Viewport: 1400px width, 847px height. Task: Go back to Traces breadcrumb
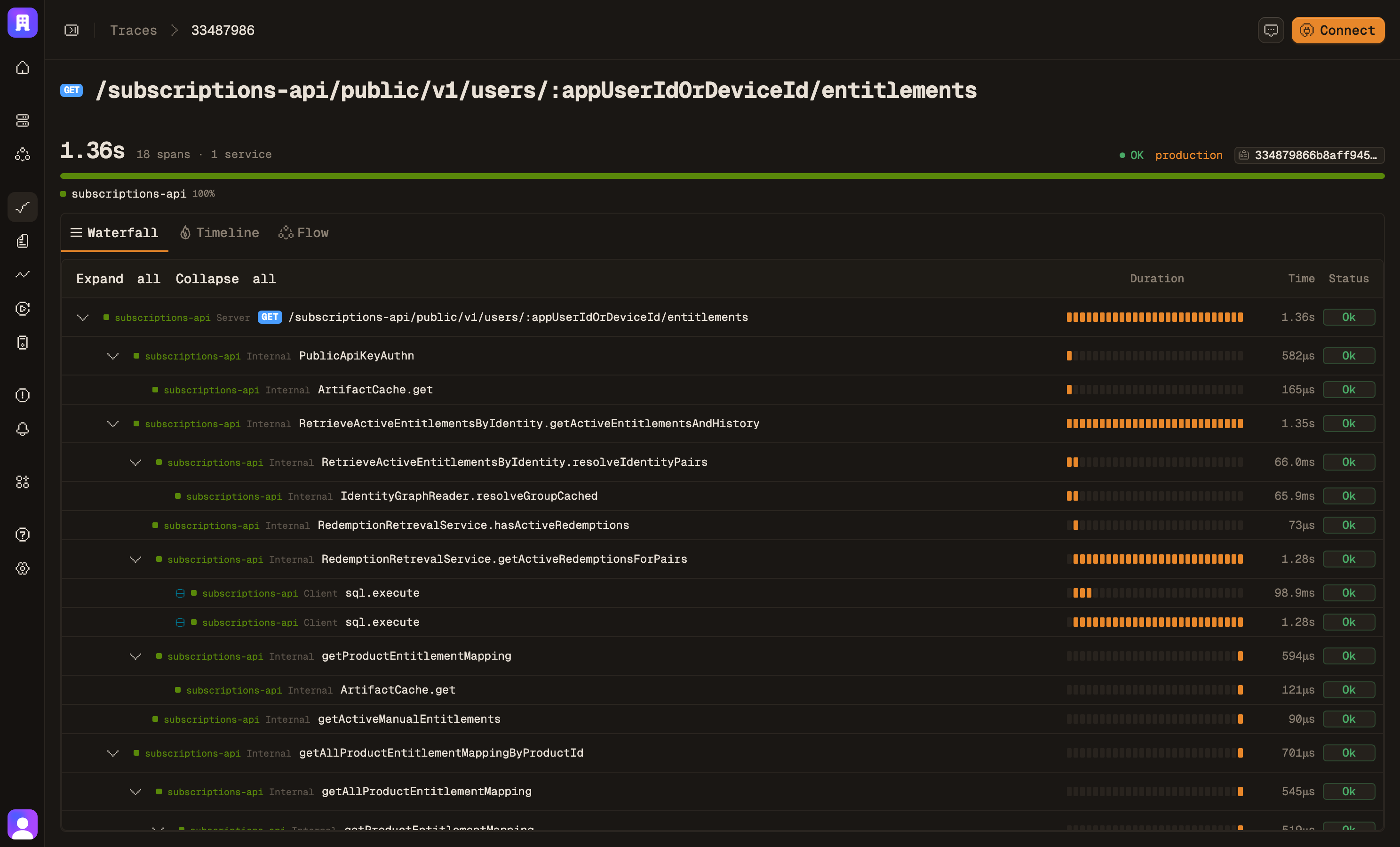134,30
